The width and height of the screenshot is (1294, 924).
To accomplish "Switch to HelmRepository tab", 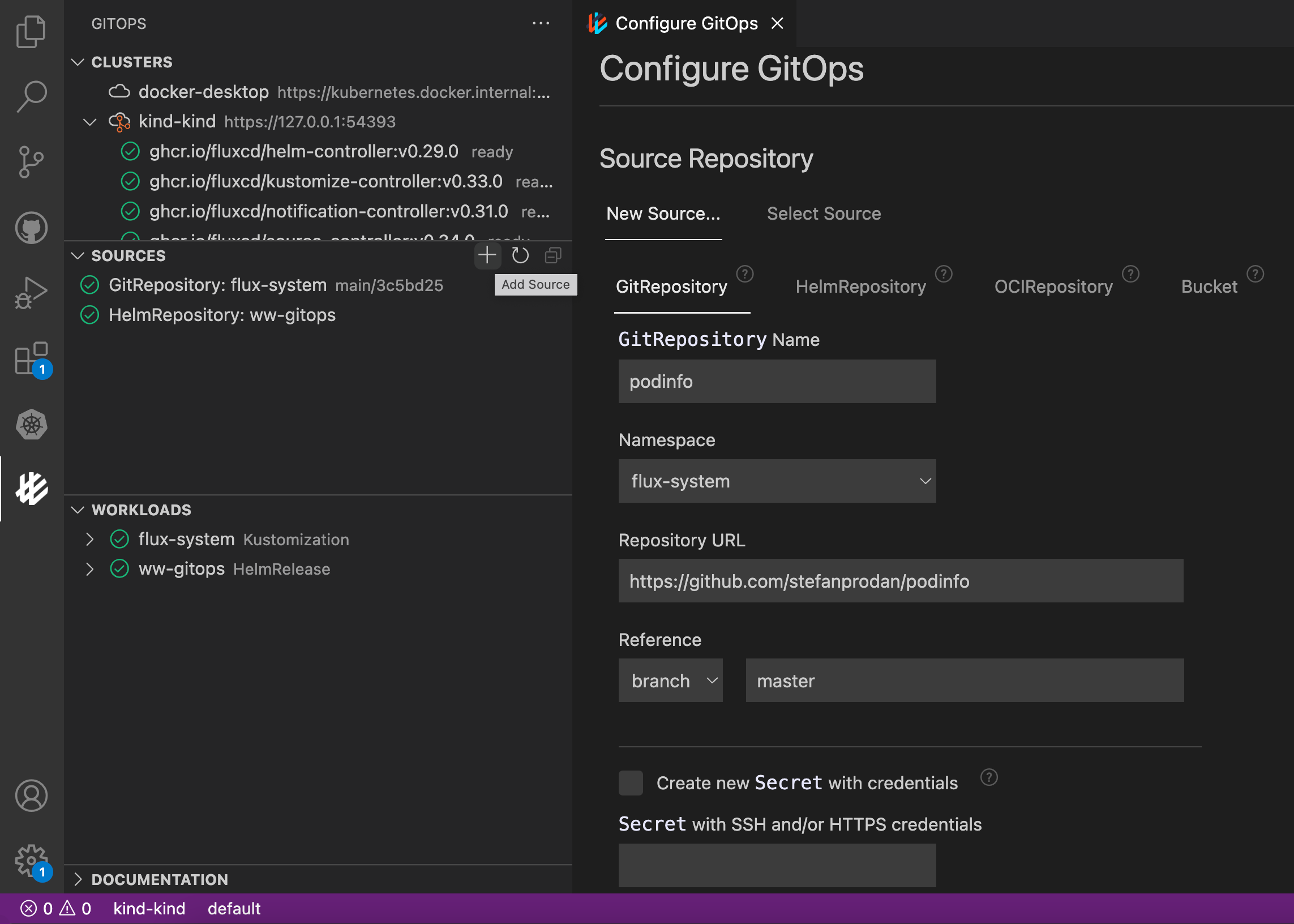I will coord(861,286).
